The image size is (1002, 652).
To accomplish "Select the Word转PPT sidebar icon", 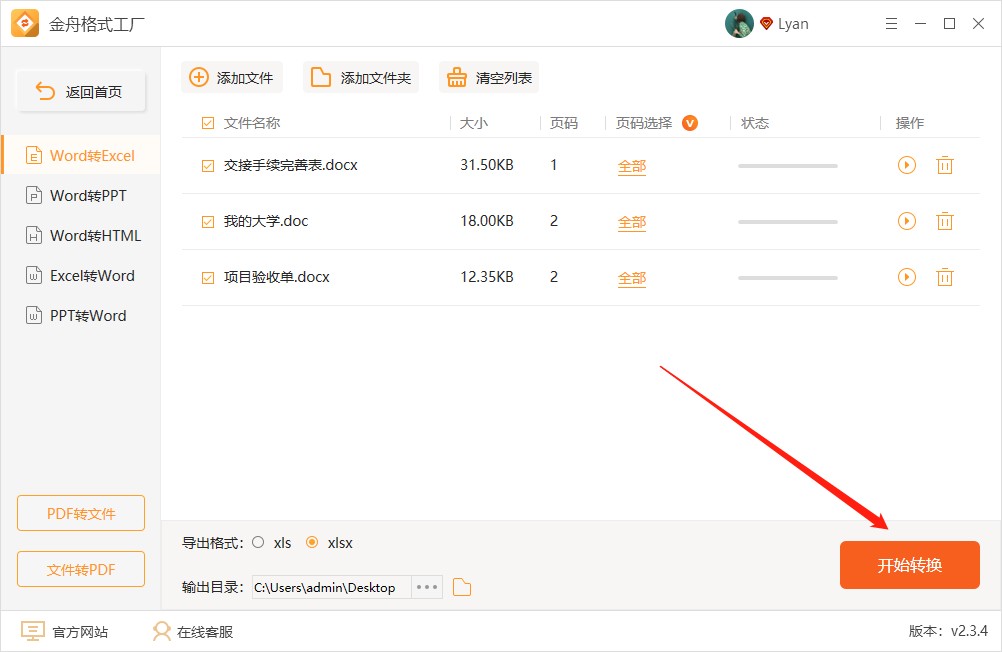I will pos(36,195).
